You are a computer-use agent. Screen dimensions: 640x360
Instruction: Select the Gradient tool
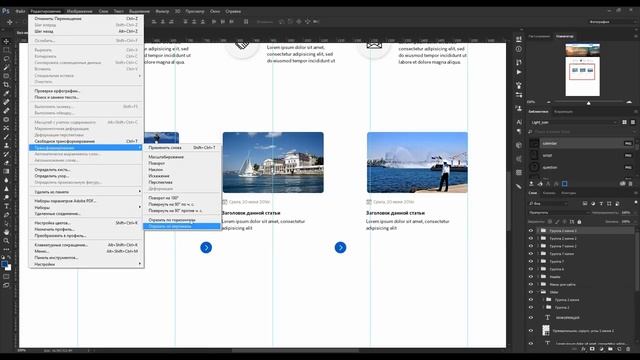pyautogui.click(x=6, y=171)
